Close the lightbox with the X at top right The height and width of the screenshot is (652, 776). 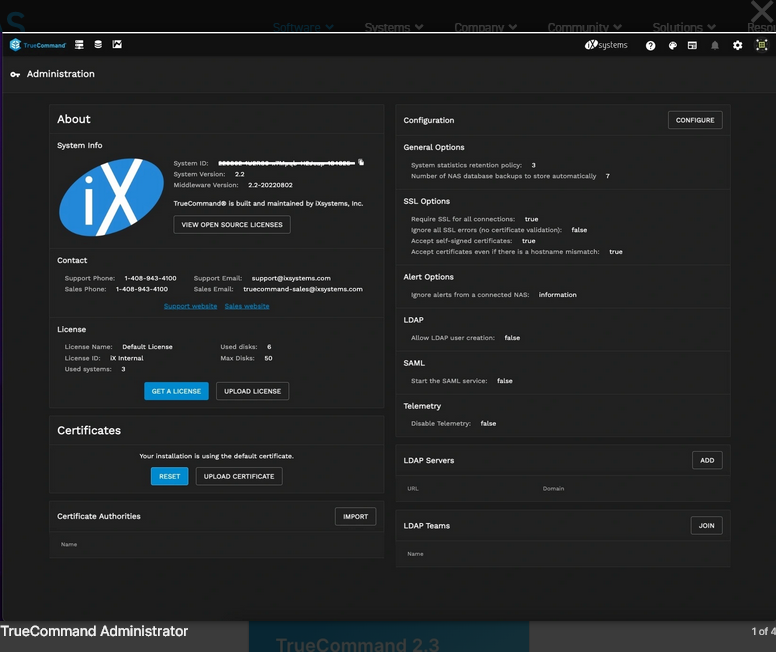(762, 11)
